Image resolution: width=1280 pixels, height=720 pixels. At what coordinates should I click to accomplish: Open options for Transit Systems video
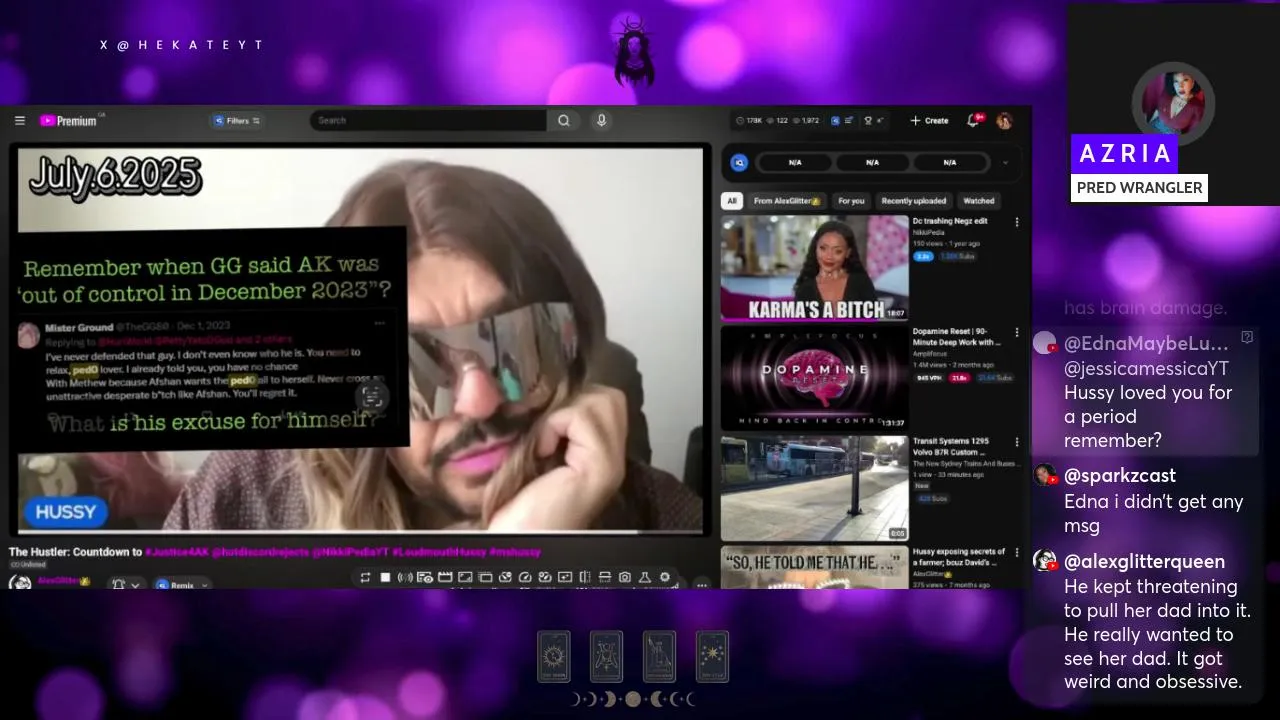(x=1017, y=442)
